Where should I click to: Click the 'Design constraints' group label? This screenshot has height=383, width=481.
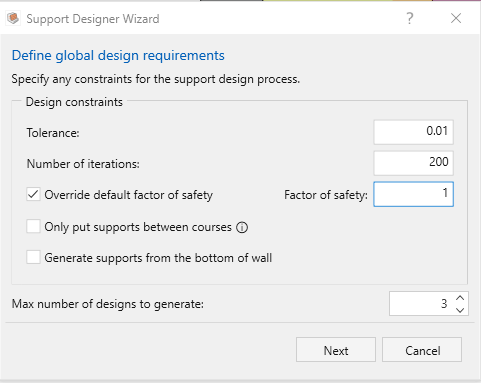click(74, 102)
